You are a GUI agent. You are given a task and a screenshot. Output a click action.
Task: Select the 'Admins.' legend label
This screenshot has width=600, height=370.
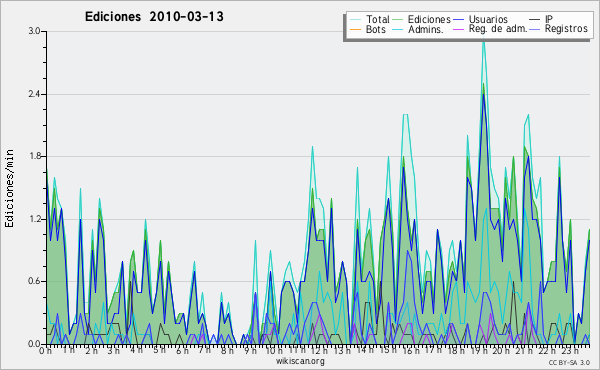point(426,29)
